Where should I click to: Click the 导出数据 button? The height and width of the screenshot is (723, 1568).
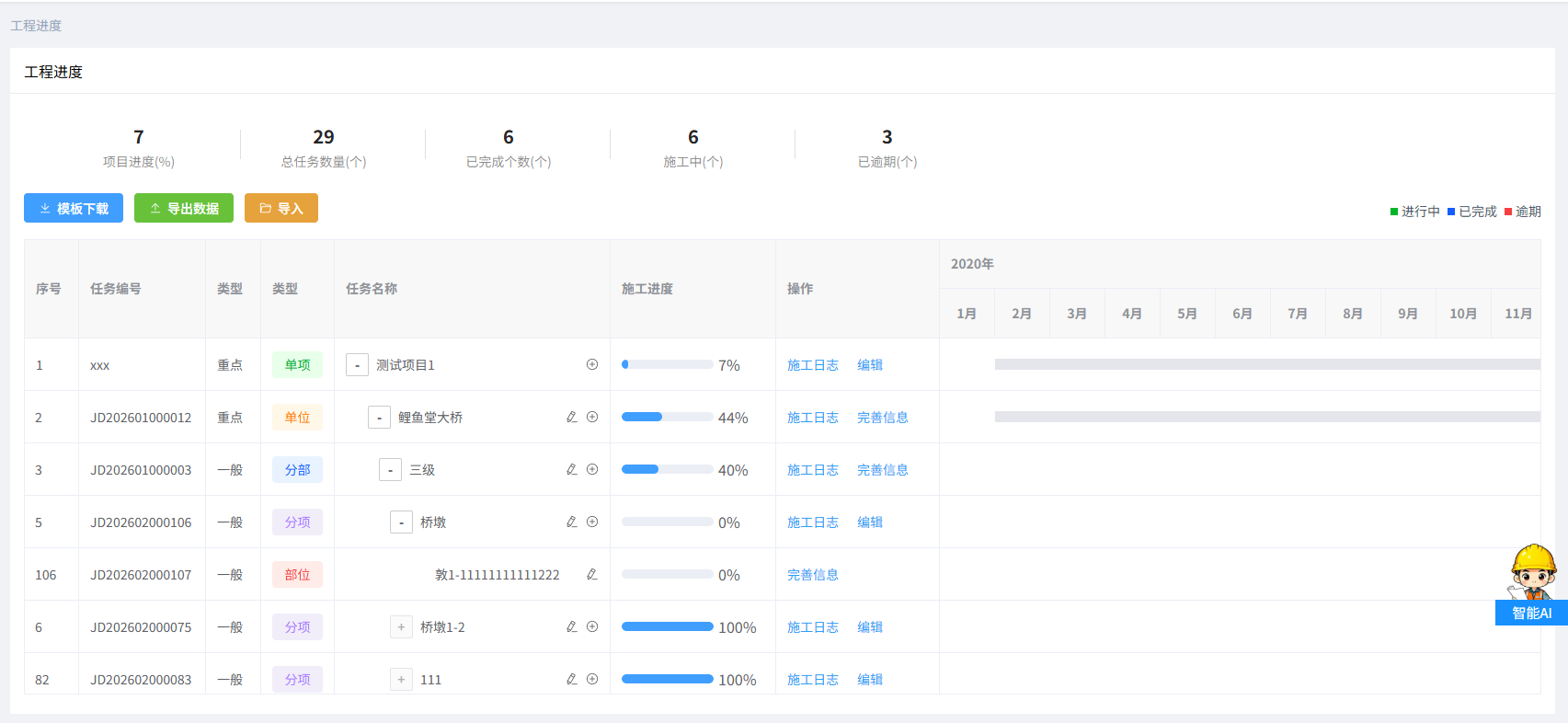184,208
